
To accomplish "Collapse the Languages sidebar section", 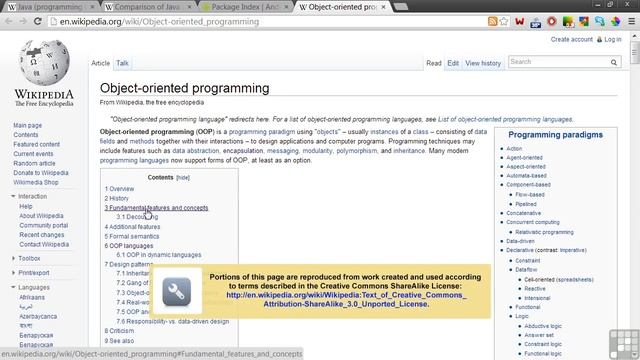I will click(13, 287).
